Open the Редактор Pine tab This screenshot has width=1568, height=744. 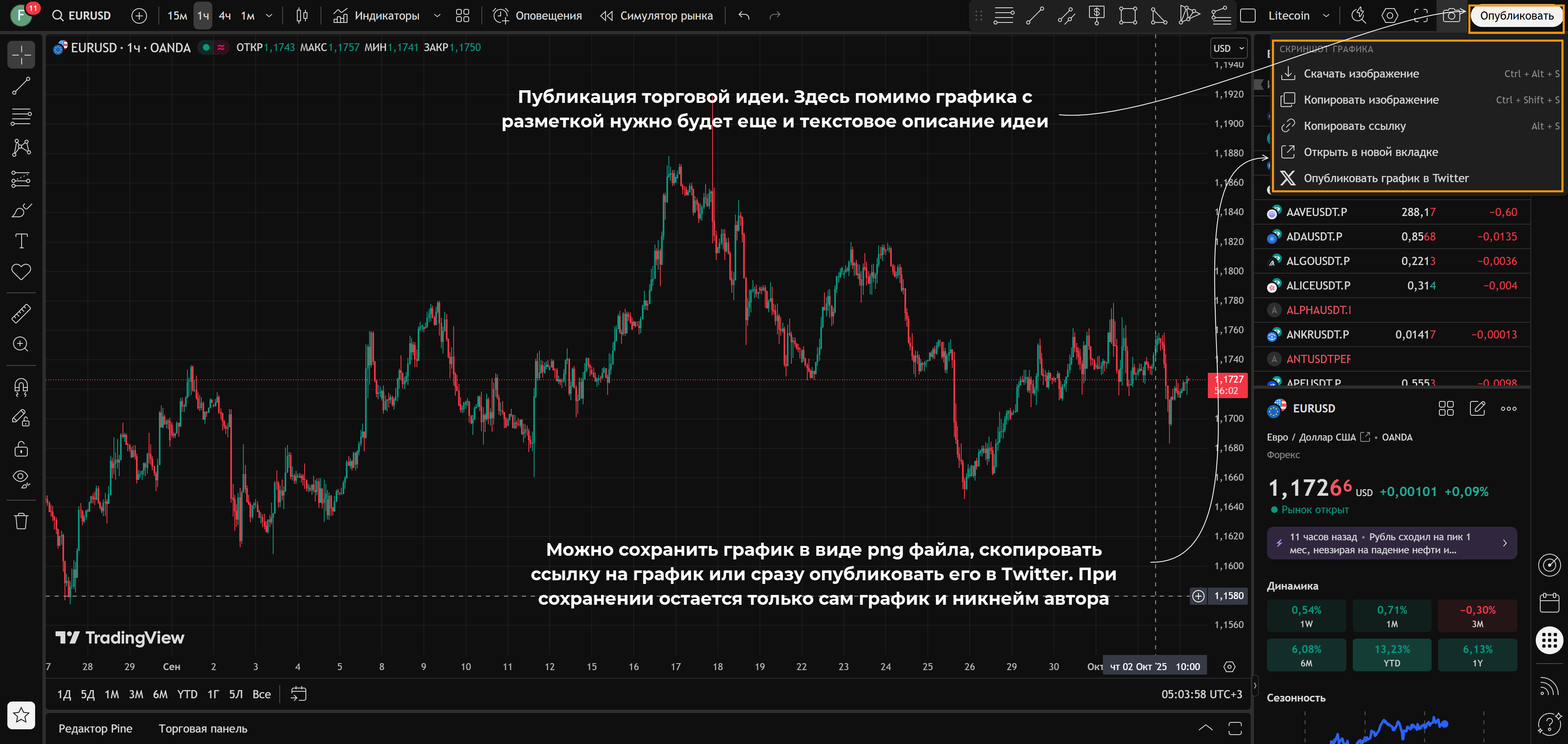[x=96, y=729]
